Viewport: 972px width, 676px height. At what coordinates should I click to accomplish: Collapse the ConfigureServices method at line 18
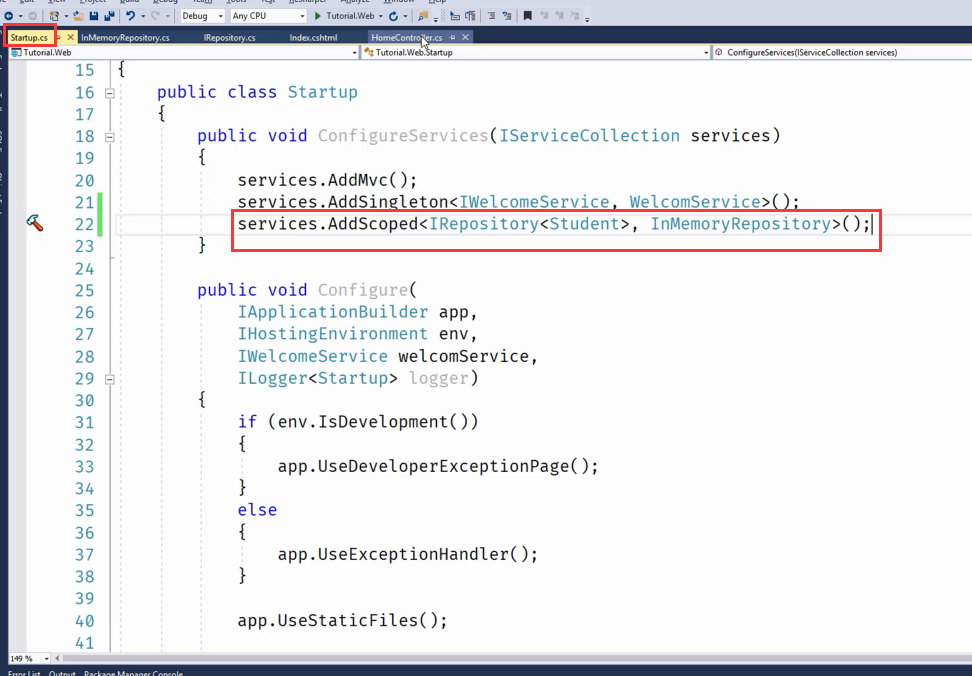tap(109, 137)
